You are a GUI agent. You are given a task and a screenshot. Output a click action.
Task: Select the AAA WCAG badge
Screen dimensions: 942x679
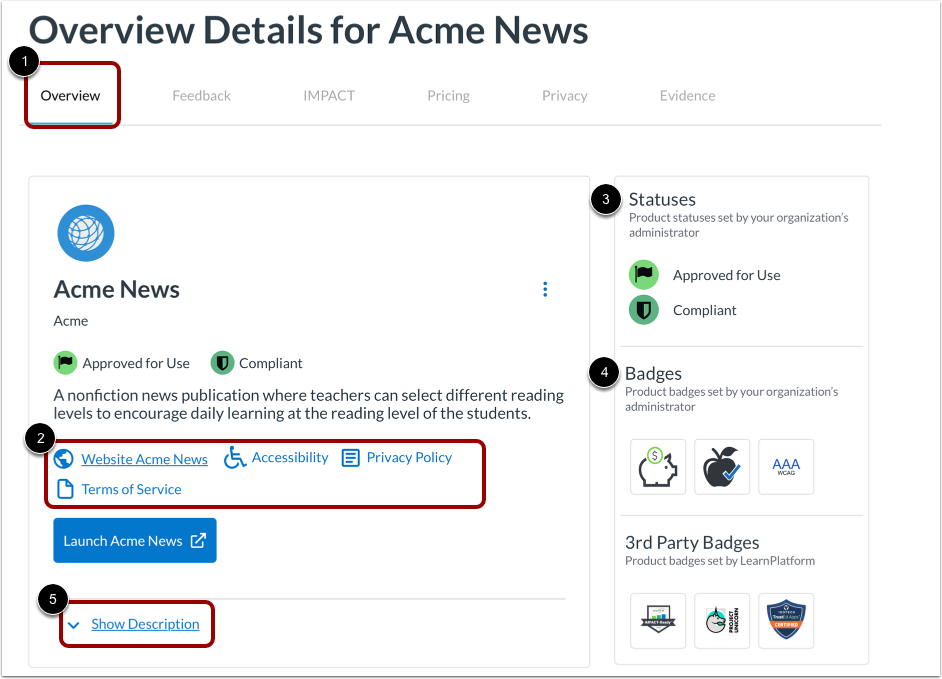tap(786, 467)
